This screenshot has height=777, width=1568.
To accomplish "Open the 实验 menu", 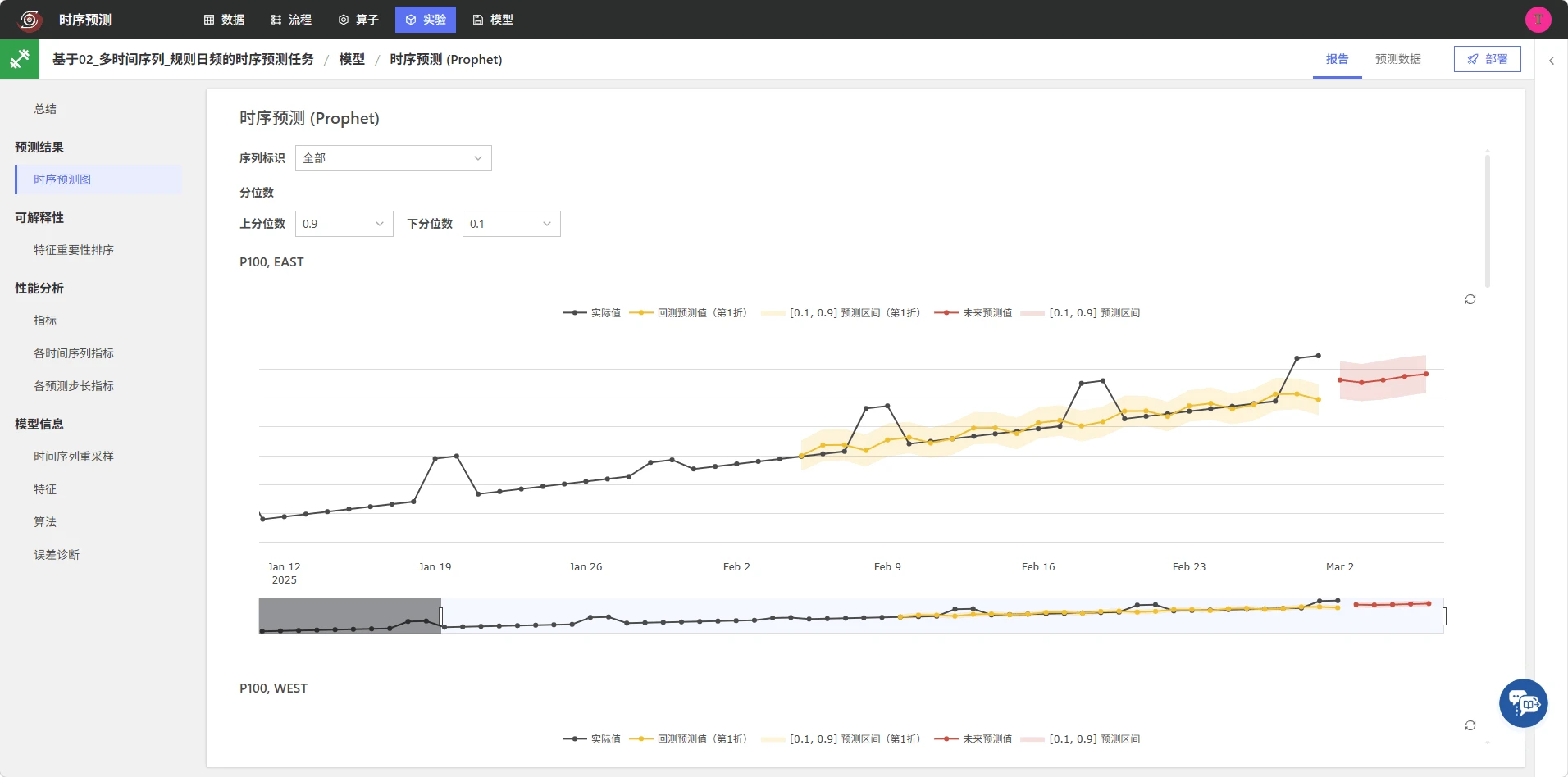I will [425, 20].
